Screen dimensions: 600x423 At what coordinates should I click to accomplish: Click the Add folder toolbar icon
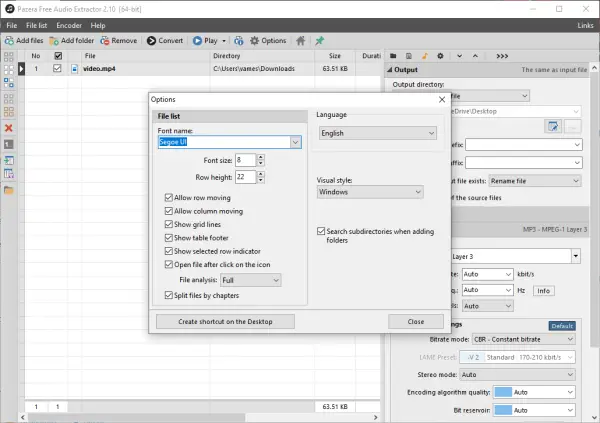coord(53,41)
